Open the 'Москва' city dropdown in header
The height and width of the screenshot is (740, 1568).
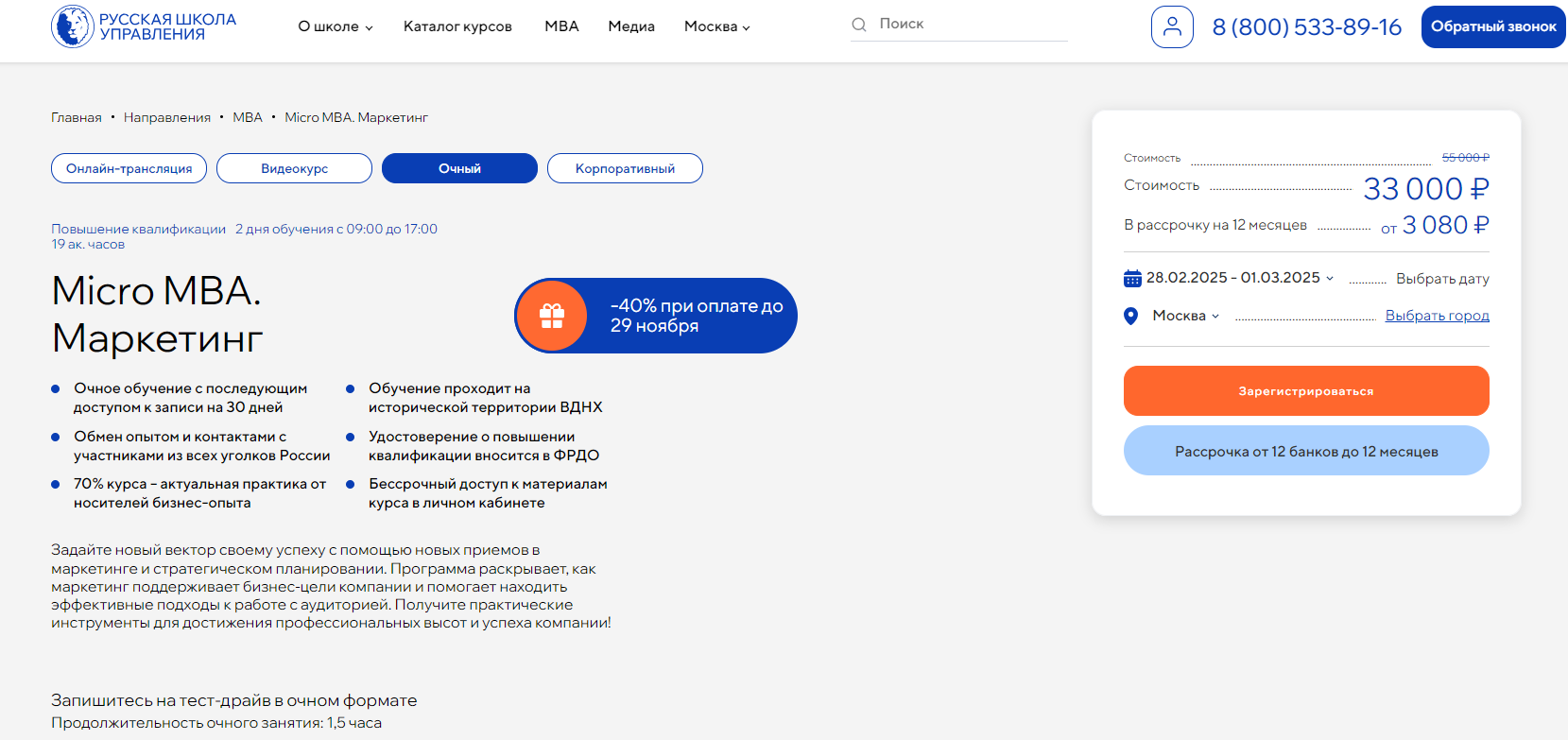point(717,26)
